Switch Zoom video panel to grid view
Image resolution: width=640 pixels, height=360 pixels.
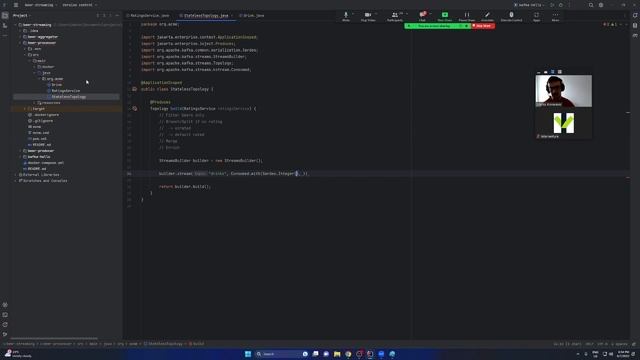[560, 72]
